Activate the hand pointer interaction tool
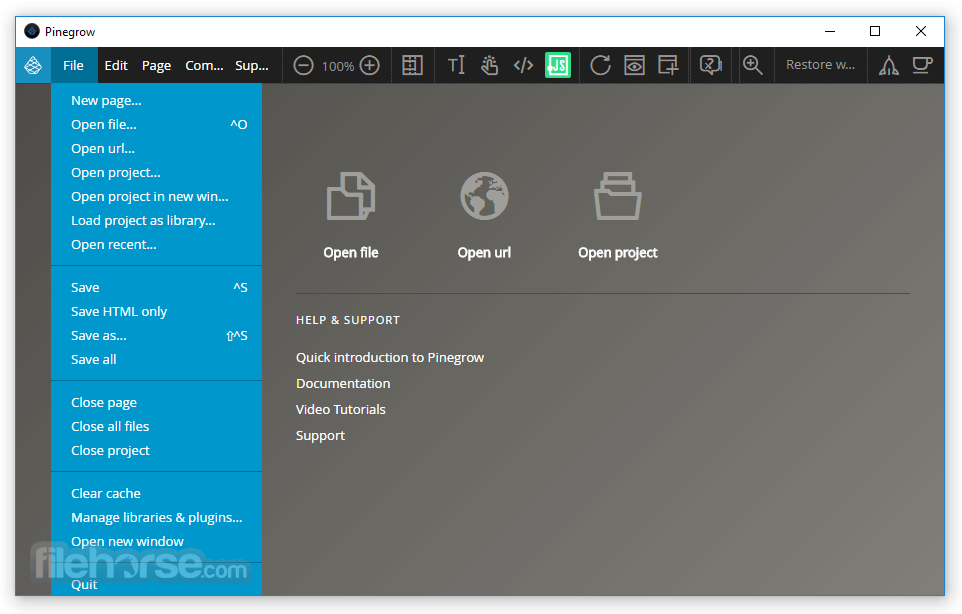Screen dimensions: 962x614 pyautogui.click(x=489, y=65)
